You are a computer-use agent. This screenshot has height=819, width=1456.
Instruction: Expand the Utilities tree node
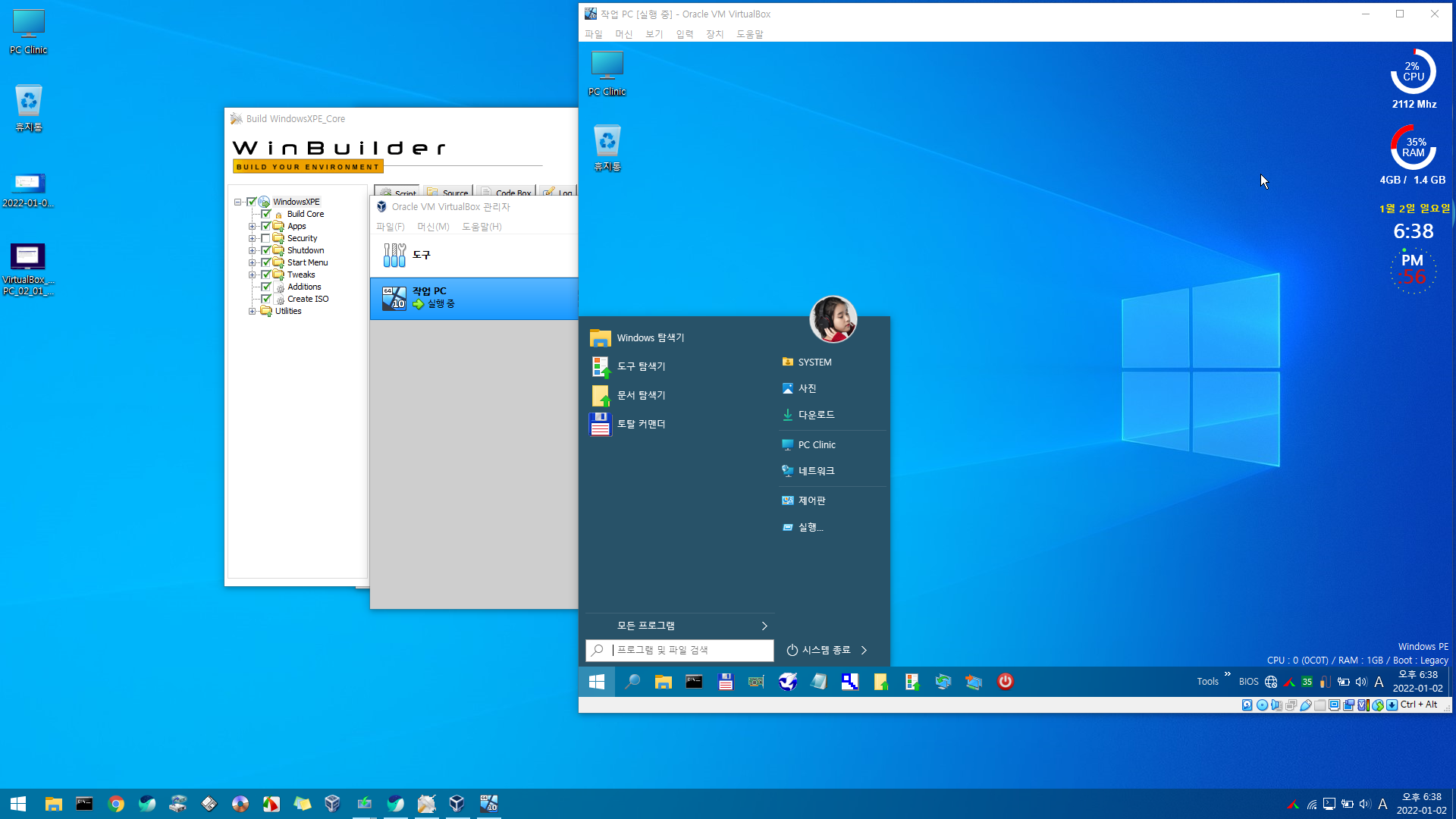point(252,311)
